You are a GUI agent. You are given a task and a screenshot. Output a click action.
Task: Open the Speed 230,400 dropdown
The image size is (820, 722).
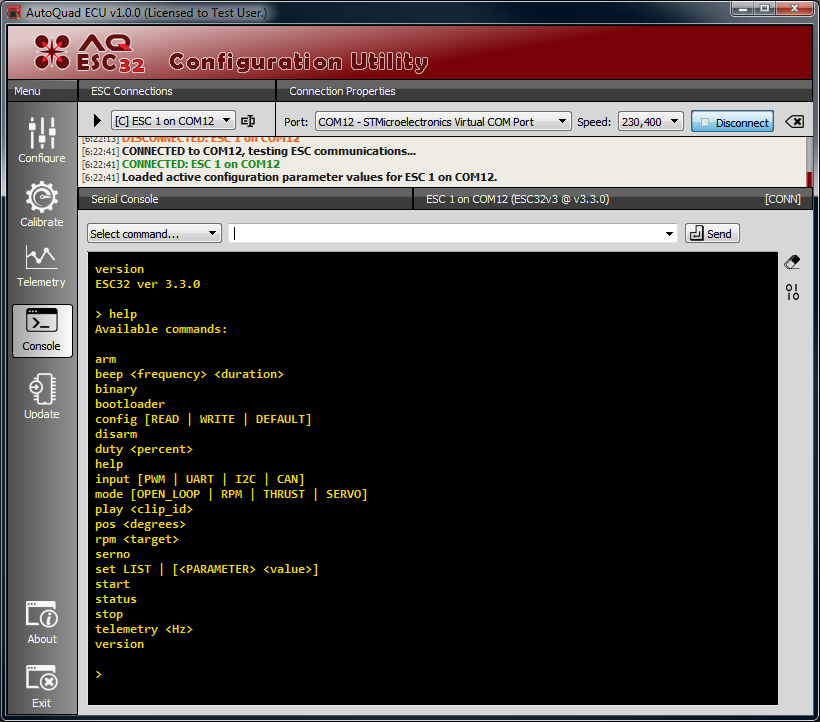coord(650,122)
